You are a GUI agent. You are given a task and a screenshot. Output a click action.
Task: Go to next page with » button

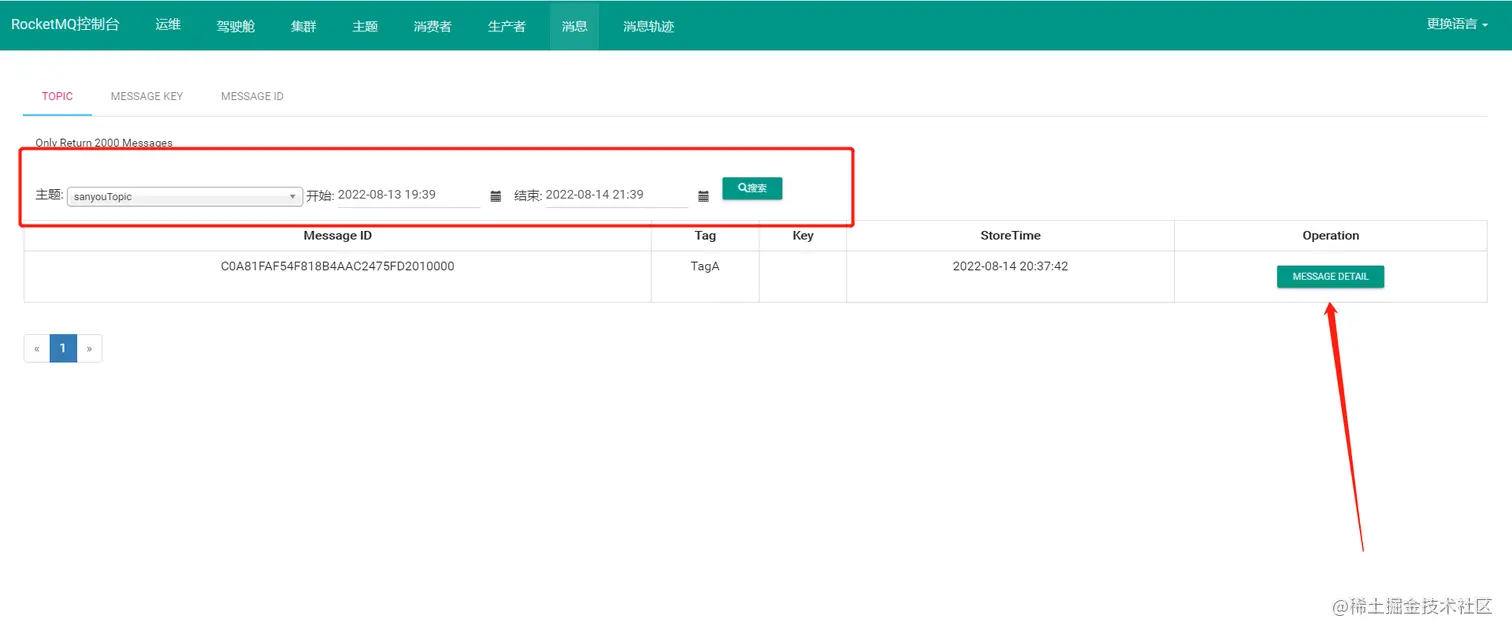point(89,348)
